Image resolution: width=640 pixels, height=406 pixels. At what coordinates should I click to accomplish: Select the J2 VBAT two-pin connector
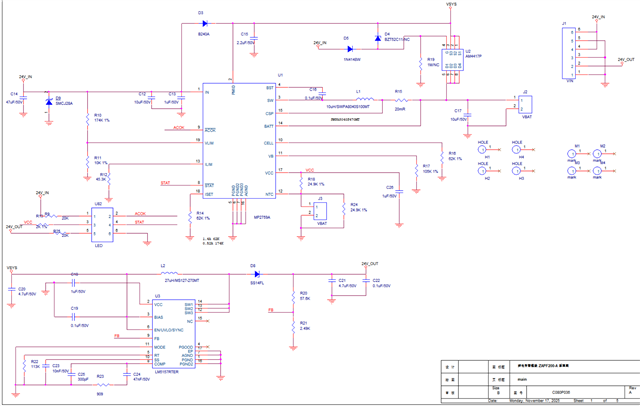point(525,105)
